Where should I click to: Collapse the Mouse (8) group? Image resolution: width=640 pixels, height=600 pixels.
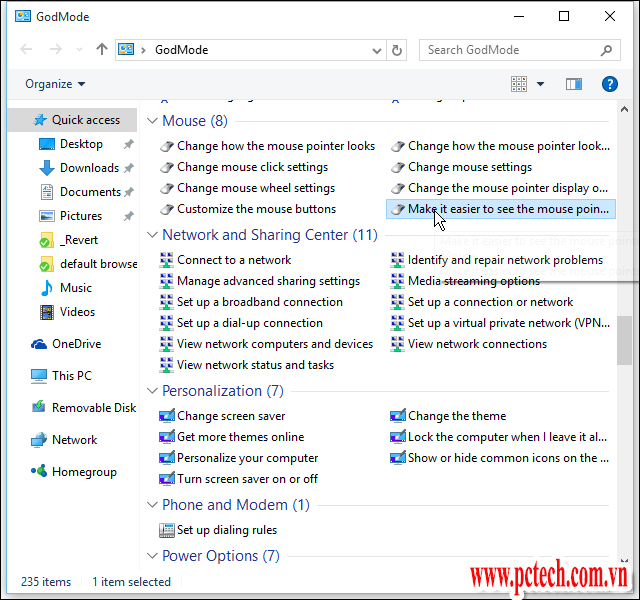pos(153,121)
